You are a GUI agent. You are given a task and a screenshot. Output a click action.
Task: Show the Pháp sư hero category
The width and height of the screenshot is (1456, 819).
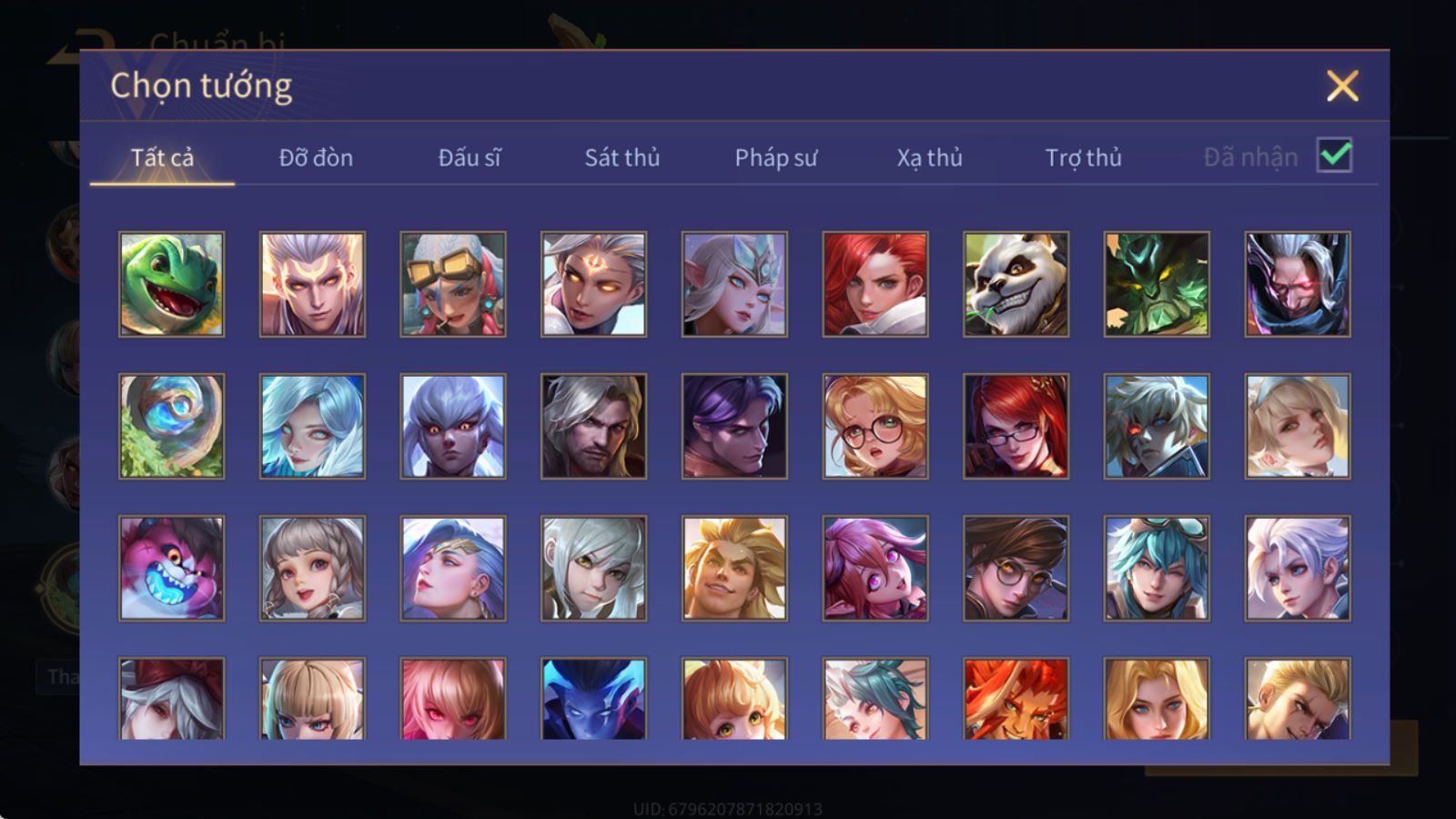coord(775,157)
